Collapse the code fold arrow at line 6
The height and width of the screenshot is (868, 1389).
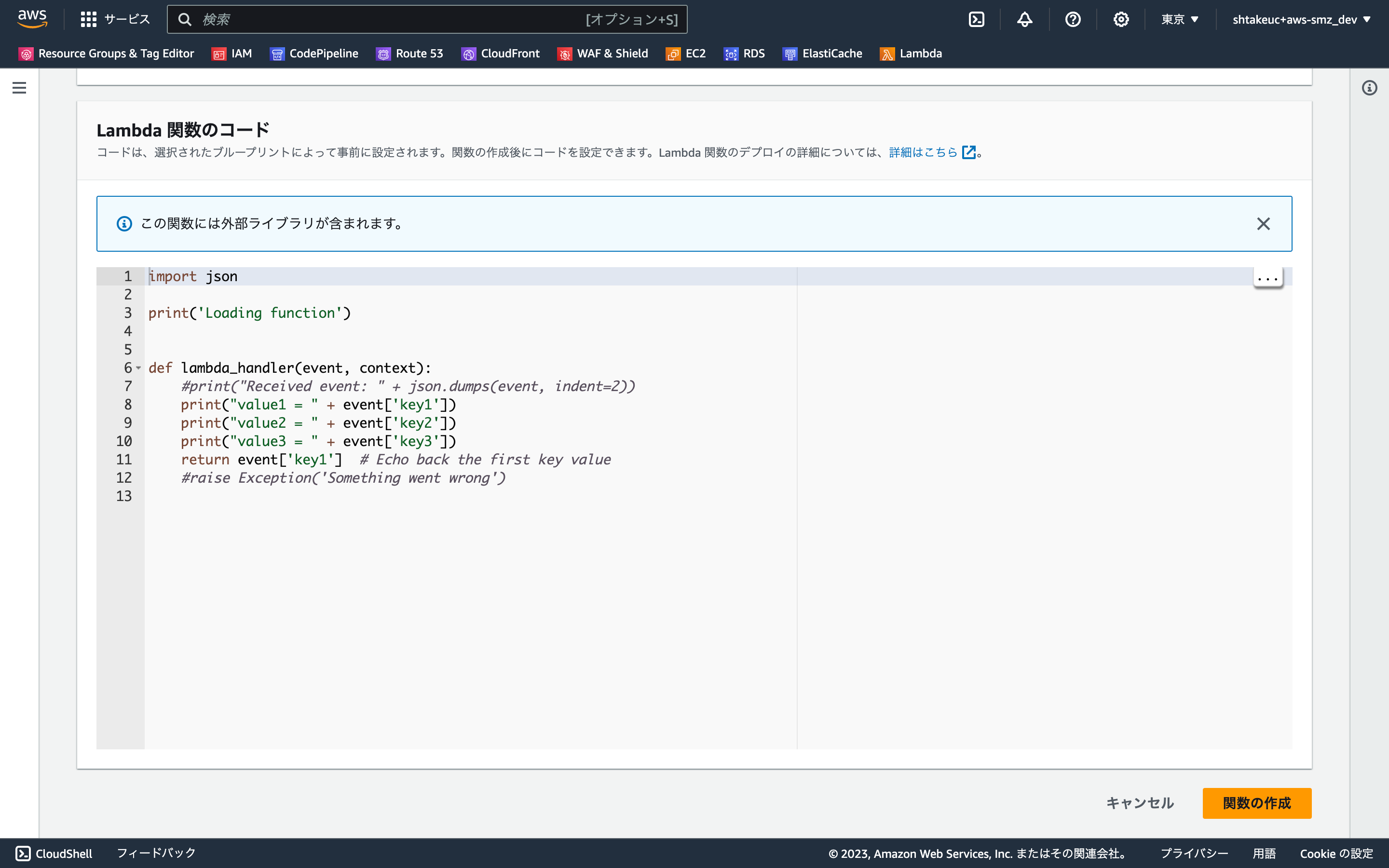pyautogui.click(x=138, y=368)
